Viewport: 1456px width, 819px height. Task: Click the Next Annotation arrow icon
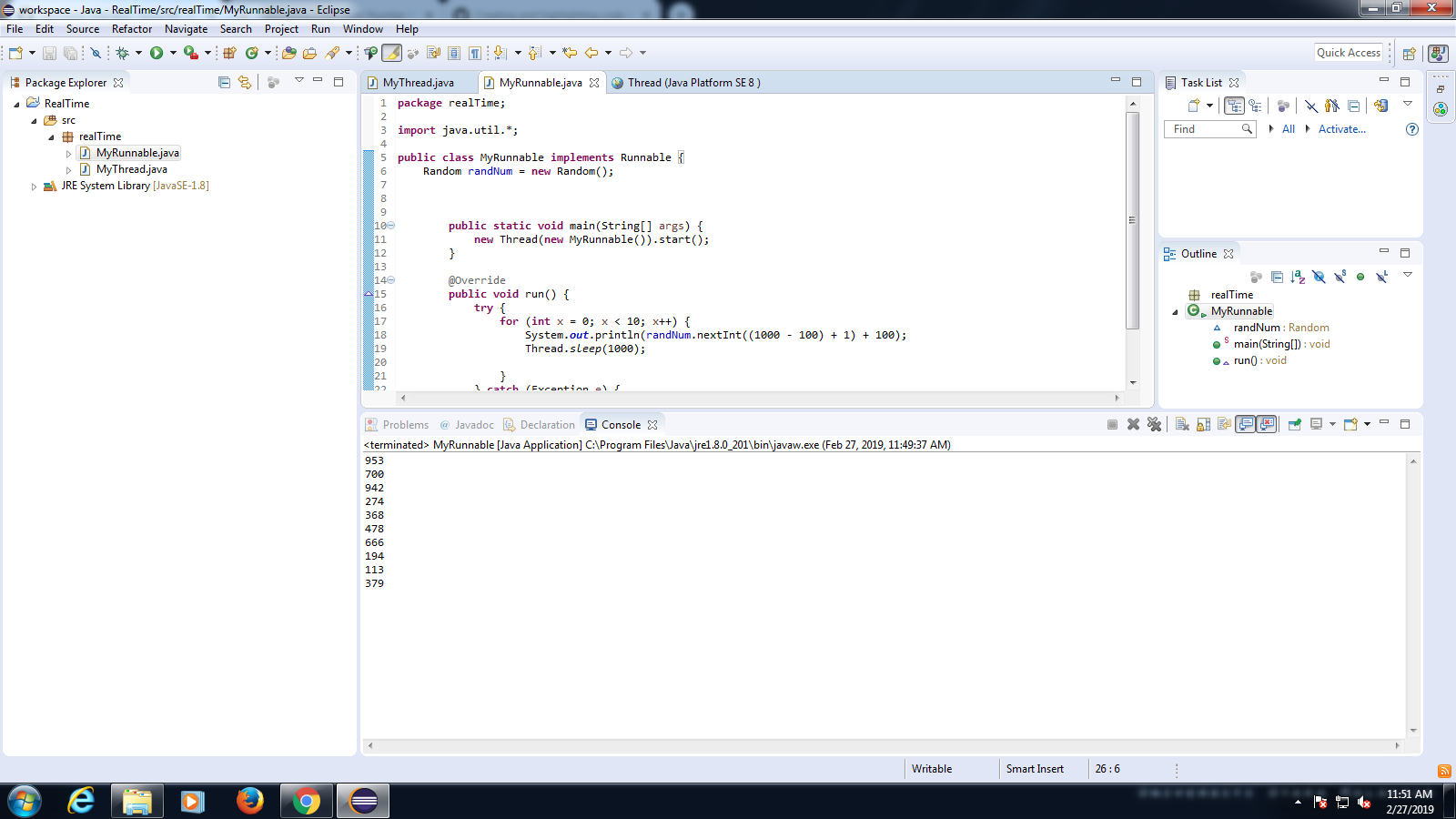(x=500, y=53)
